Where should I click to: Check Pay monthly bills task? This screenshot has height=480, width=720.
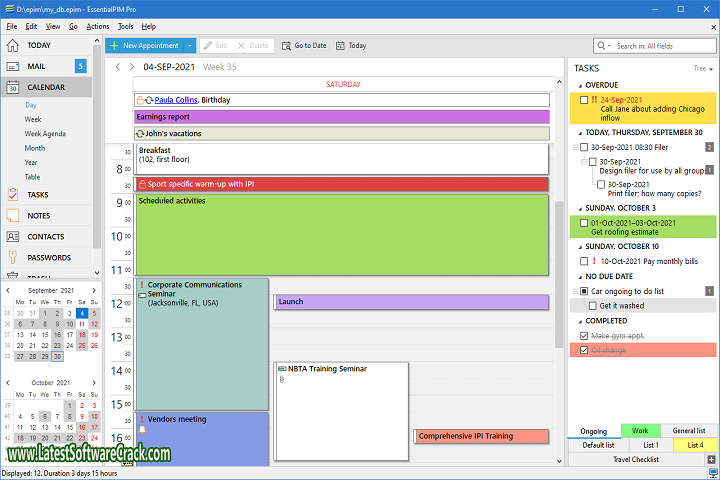pos(584,261)
